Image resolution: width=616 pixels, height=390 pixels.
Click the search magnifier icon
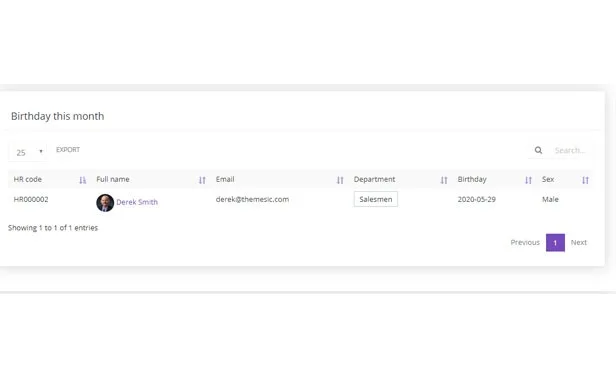tap(538, 150)
